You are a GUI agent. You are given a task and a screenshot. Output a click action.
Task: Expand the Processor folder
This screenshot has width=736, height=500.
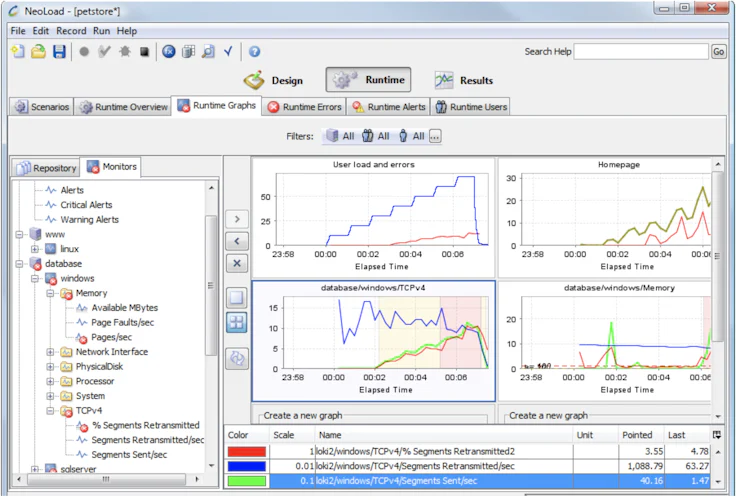click(x=50, y=381)
